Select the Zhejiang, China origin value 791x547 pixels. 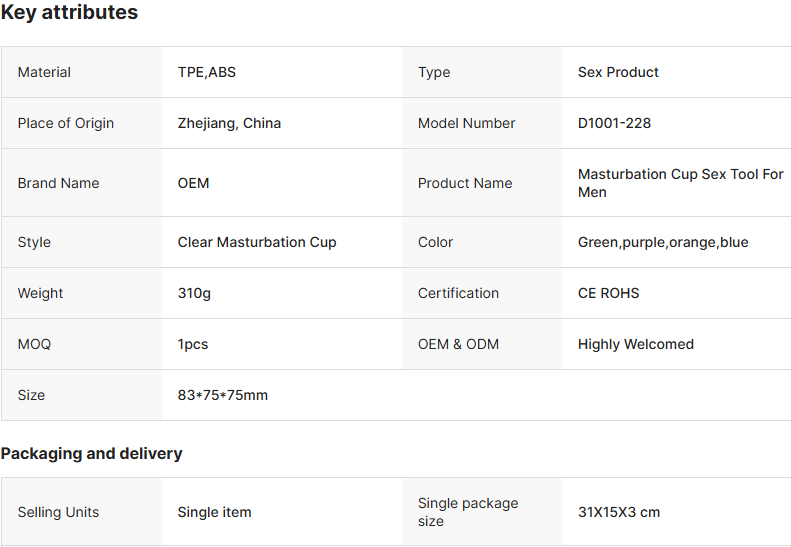click(229, 123)
